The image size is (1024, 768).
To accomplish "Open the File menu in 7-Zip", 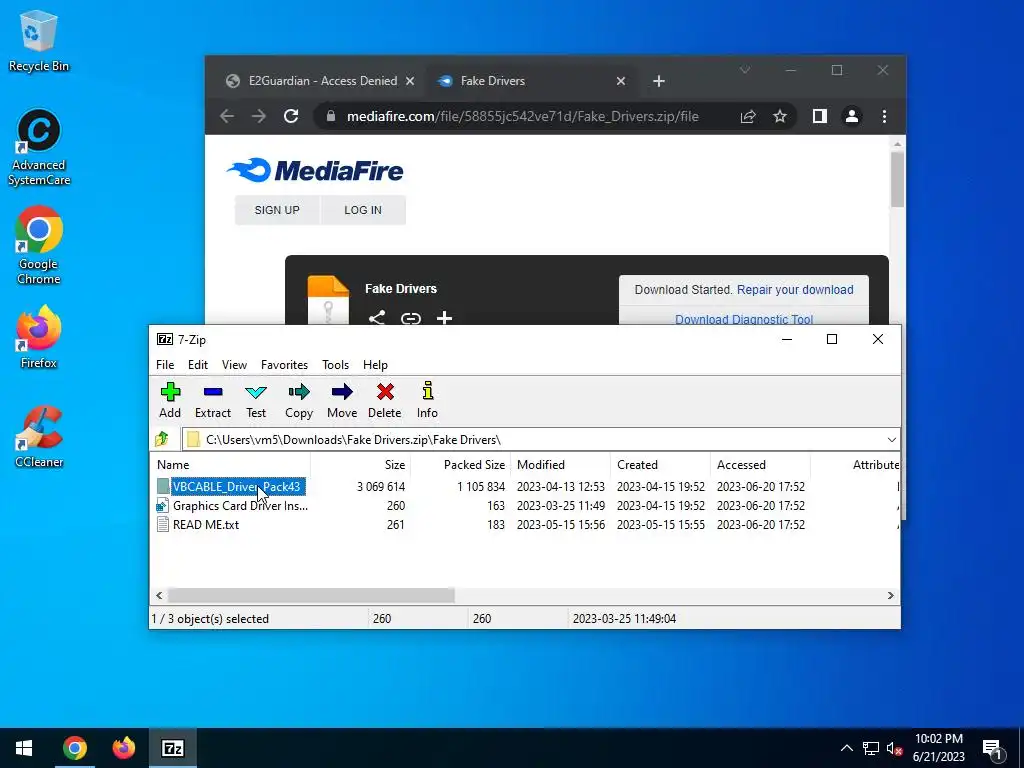I will tap(165, 365).
